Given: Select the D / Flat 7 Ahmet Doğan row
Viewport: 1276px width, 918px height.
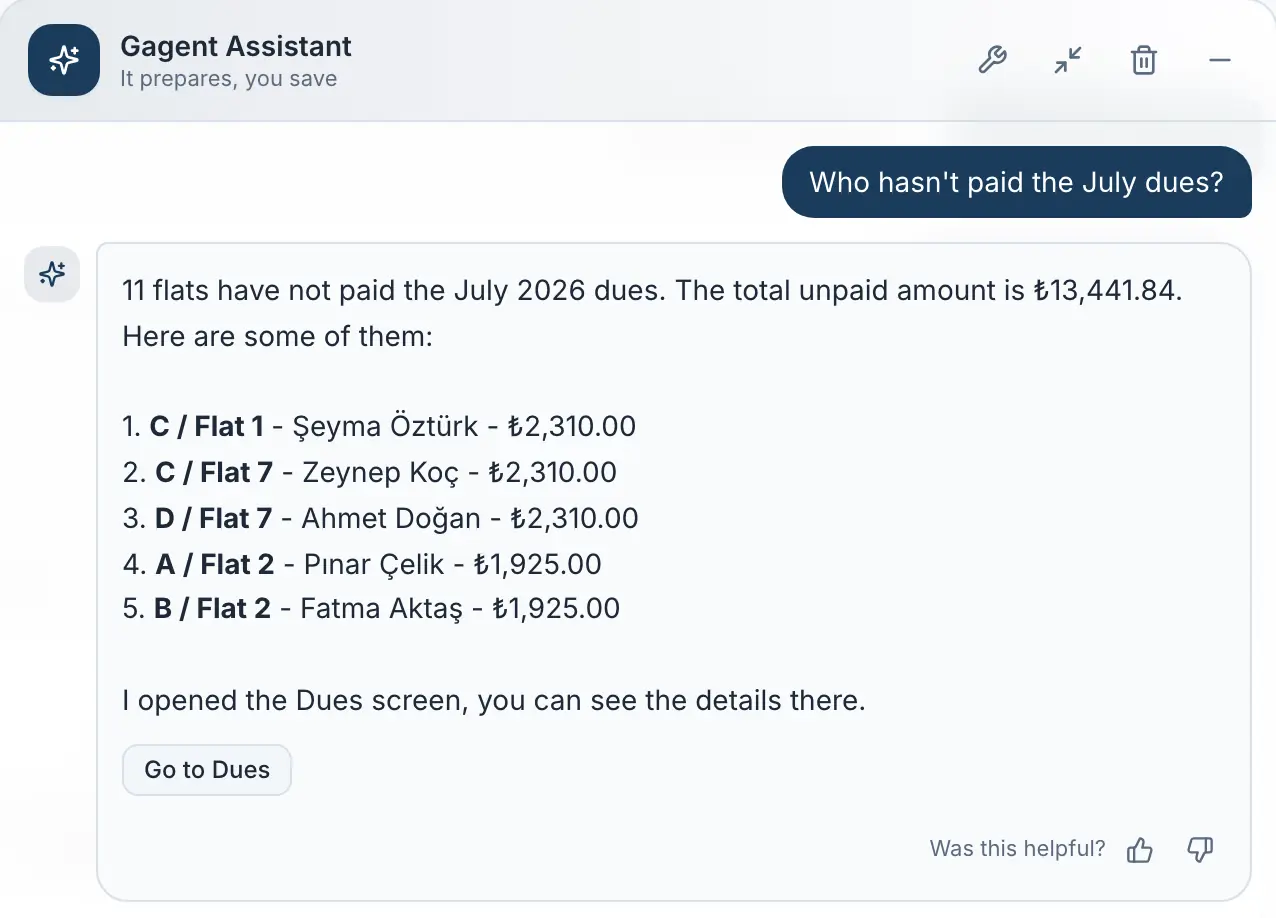Looking at the screenshot, I should pos(380,519).
